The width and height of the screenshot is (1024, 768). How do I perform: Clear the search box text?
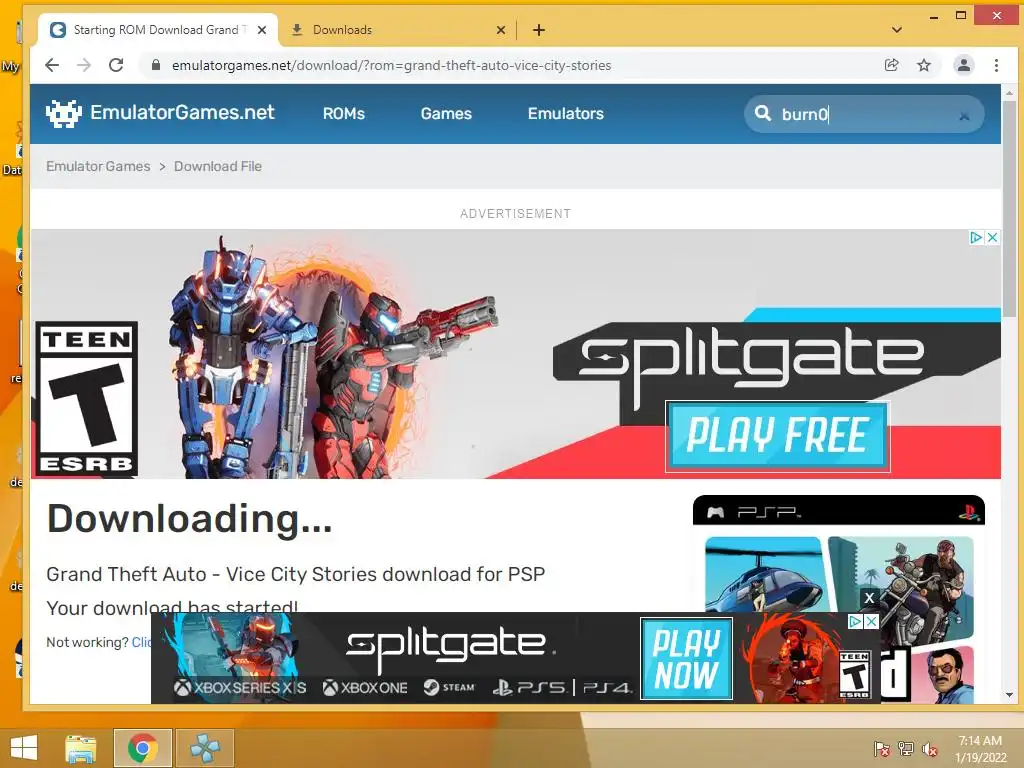click(x=964, y=116)
